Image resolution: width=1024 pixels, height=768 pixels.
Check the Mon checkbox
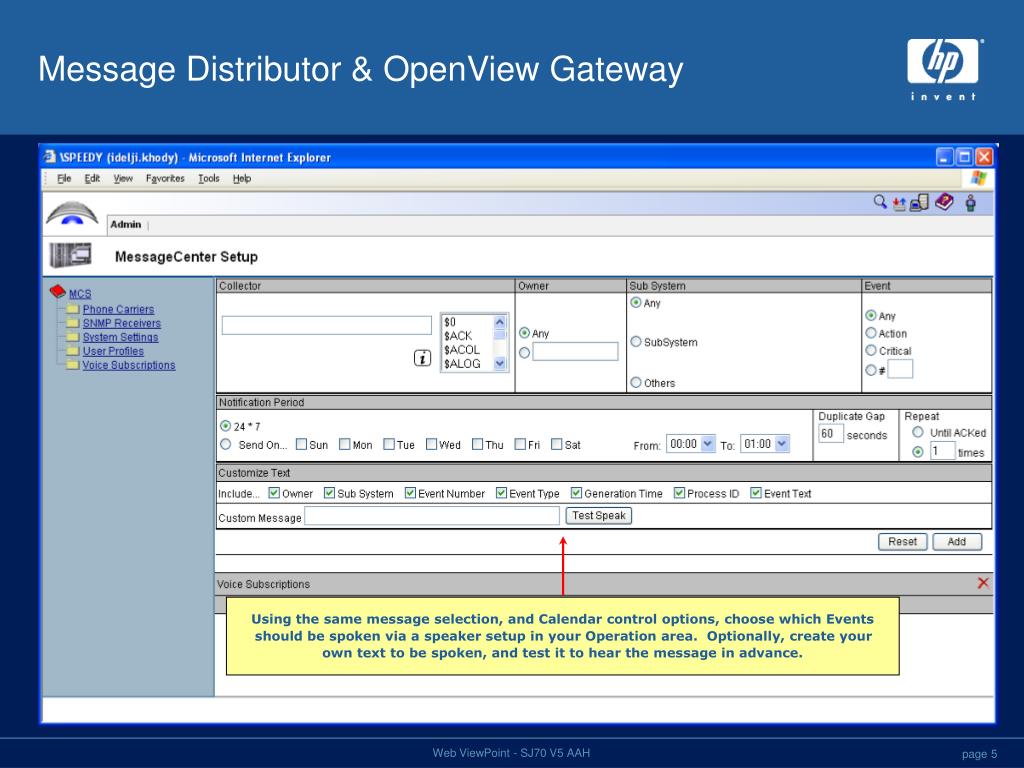tap(345, 444)
